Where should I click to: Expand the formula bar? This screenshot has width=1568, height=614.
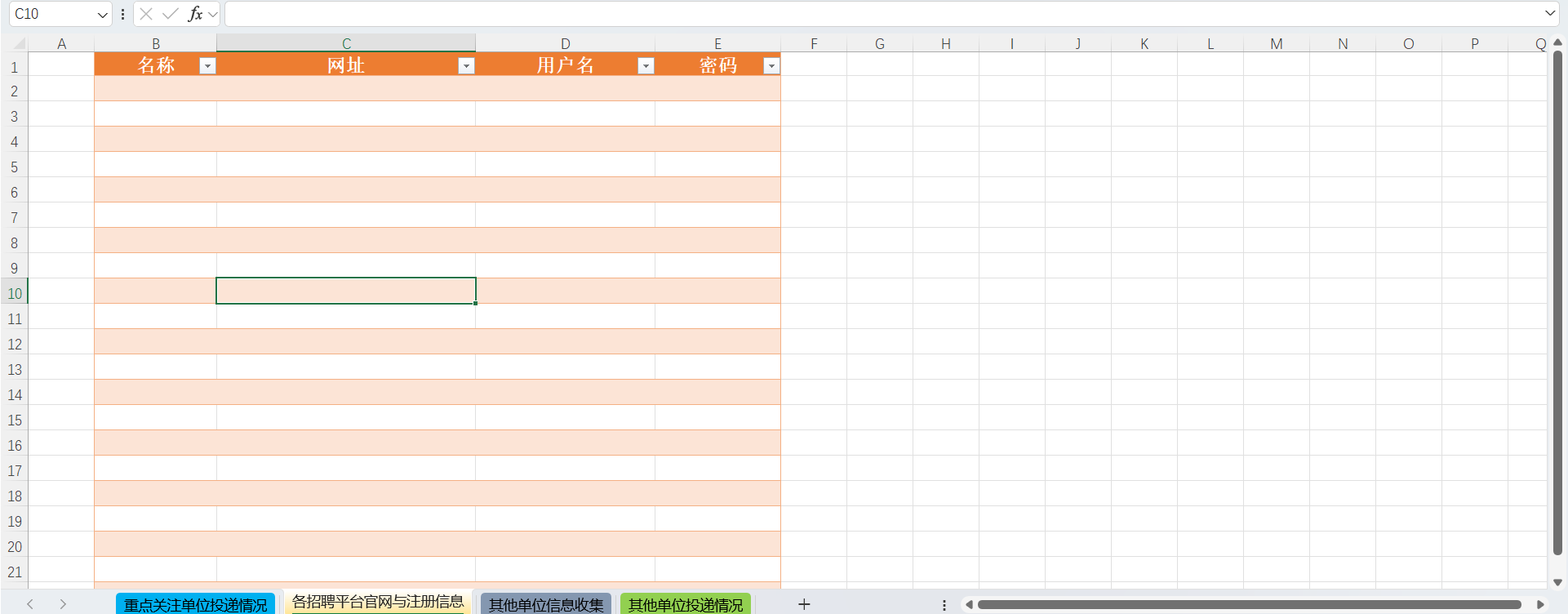[x=1549, y=13]
